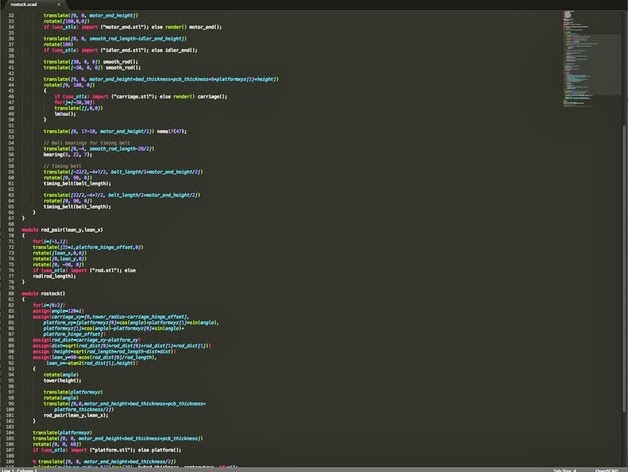Click the vertical editor scrollbar
The image size is (628, 472).
[624, 268]
